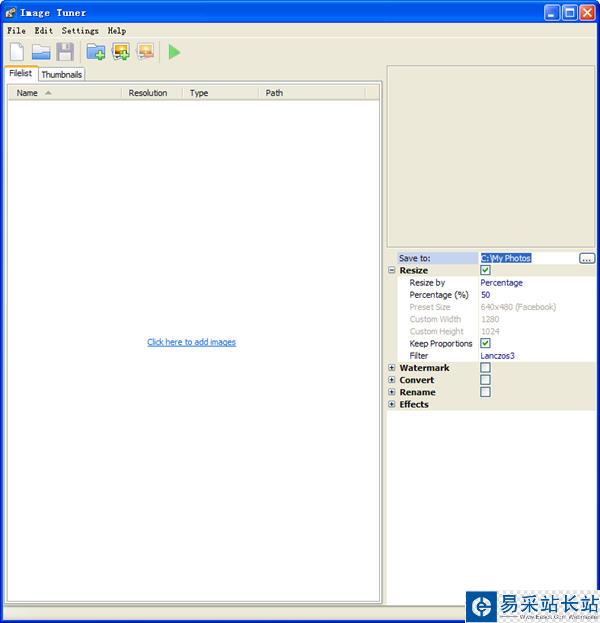Enable the Watermark checkbox
The image size is (600, 623).
[x=485, y=368]
